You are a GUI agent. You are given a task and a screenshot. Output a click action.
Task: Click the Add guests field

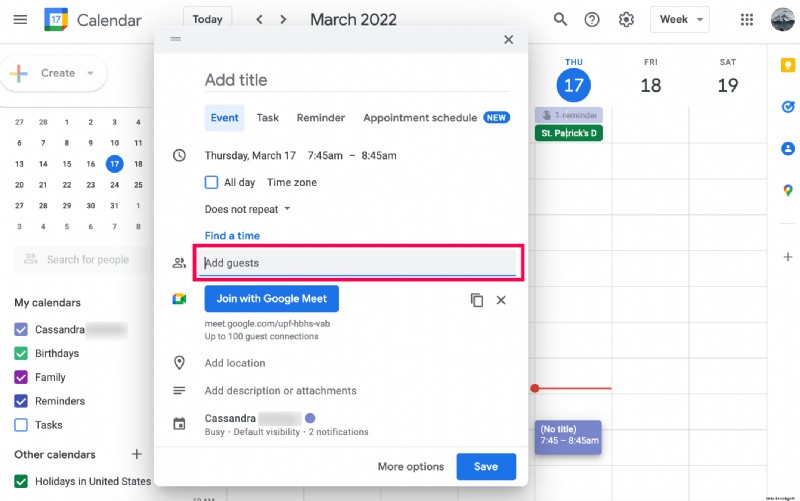pos(358,263)
